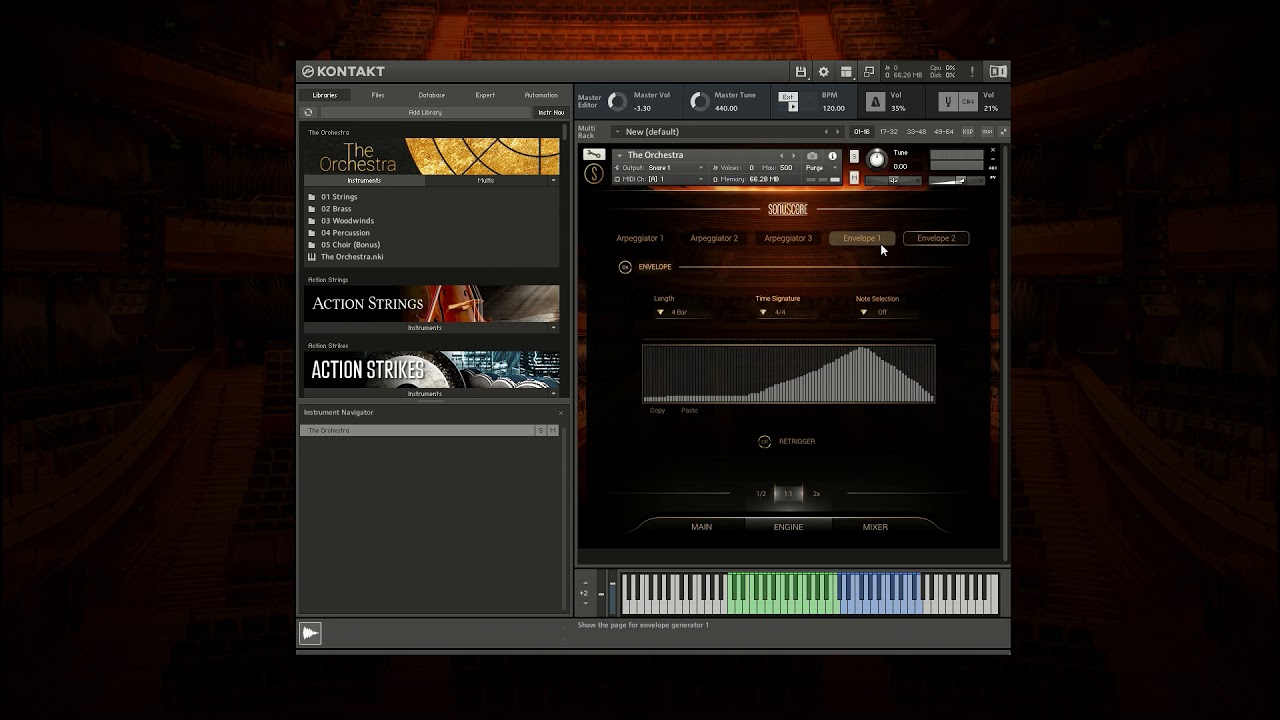
Task: Toggle the Ext sync button
Action: tap(788, 97)
